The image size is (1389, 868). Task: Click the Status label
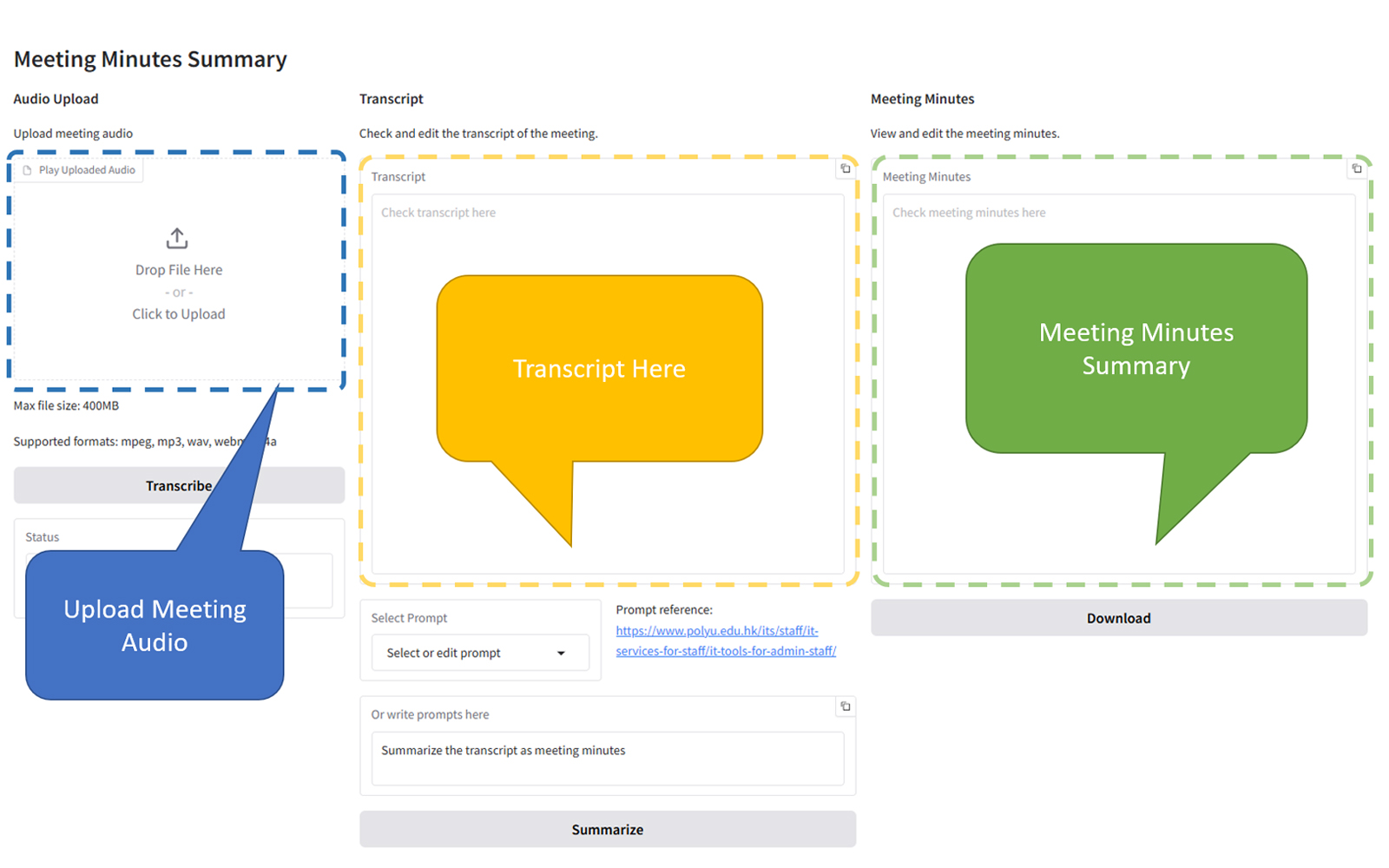(43, 537)
